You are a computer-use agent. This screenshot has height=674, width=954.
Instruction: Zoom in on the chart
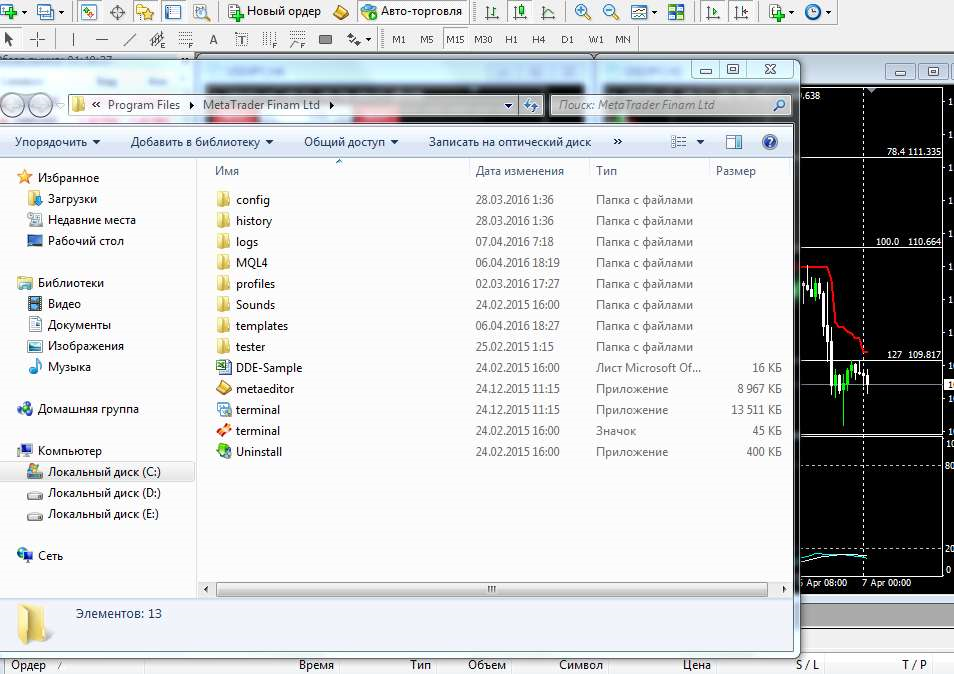coord(582,11)
